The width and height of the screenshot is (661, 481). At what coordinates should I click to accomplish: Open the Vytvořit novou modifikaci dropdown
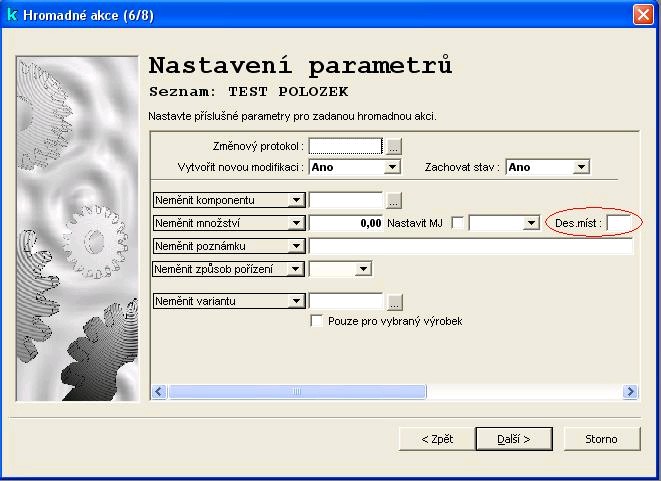click(x=392, y=167)
